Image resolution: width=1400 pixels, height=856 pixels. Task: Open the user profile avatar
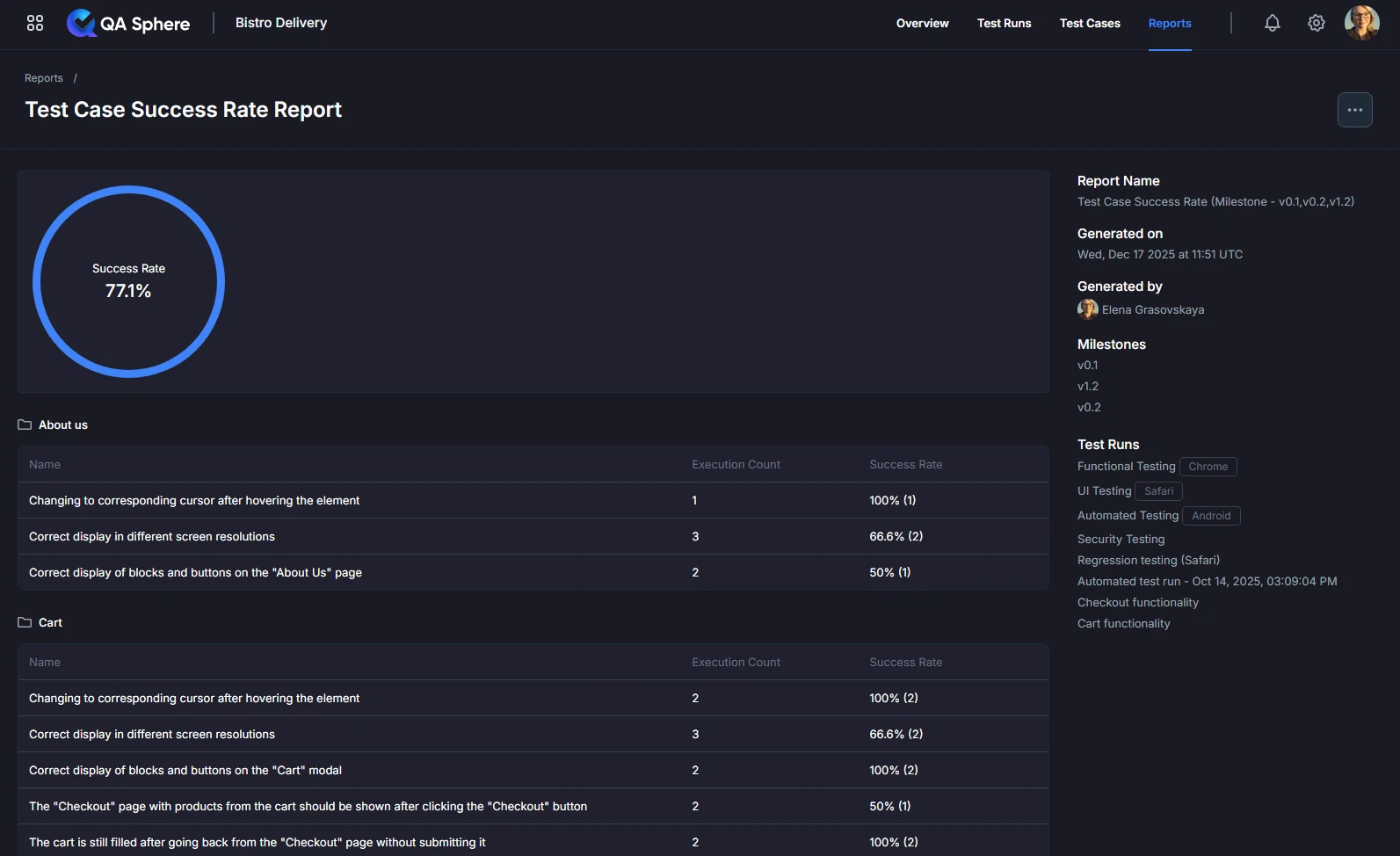[1361, 23]
